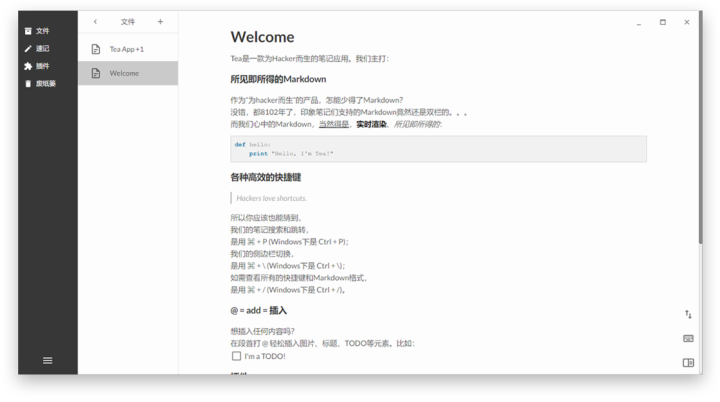Click the 文件 title in the note list header
Screen dimensions: 720x402
pos(128,22)
